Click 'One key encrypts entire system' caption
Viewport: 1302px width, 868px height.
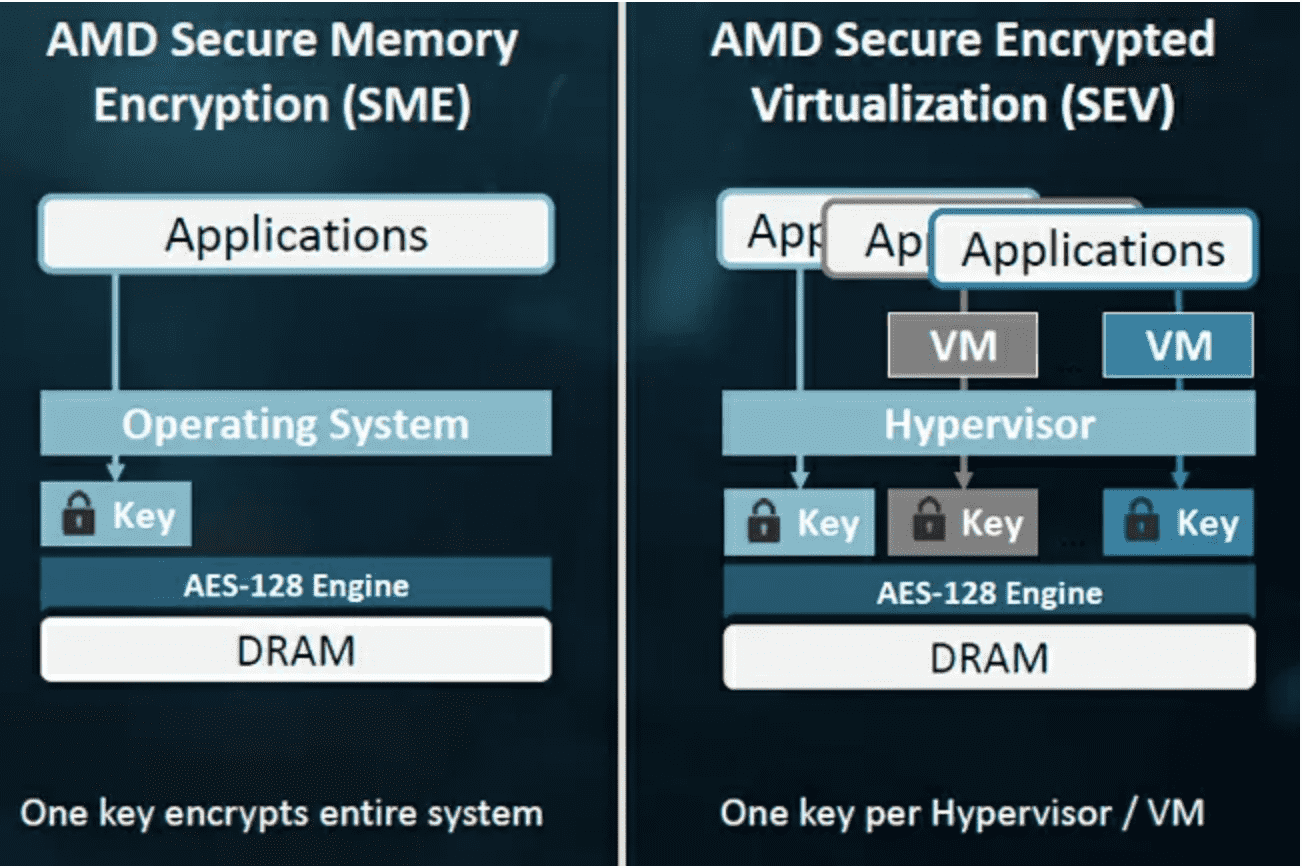click(282, 813)
